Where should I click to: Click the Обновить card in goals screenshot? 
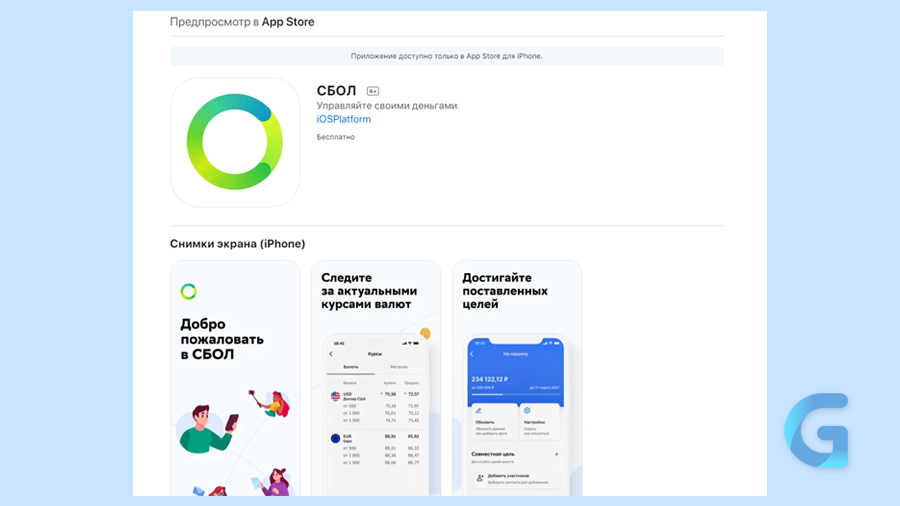coord(493,422)
